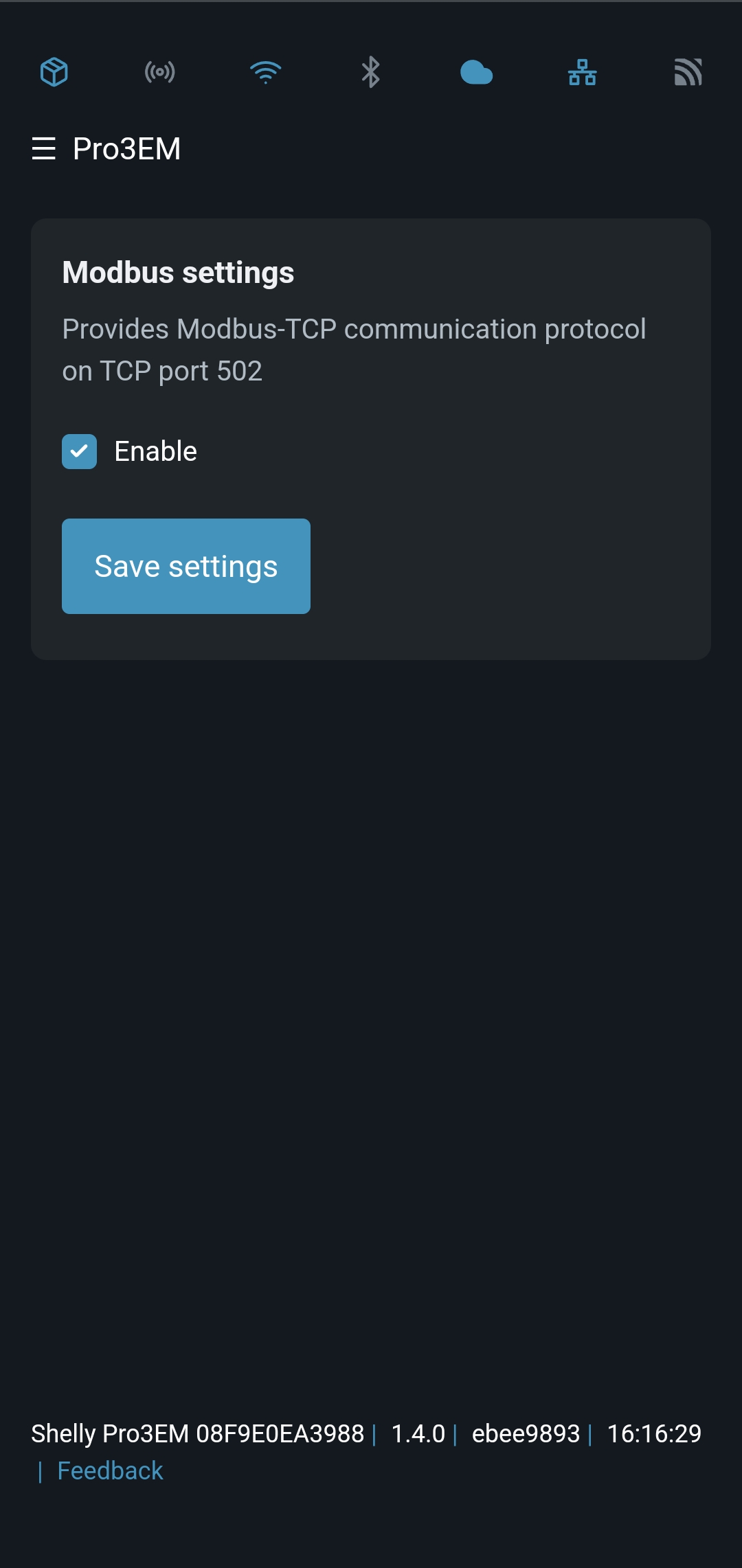Uncheck the Modbus Enable checkbox
The height and width of the screenshot is (1568, 742).
pos(79,451)
